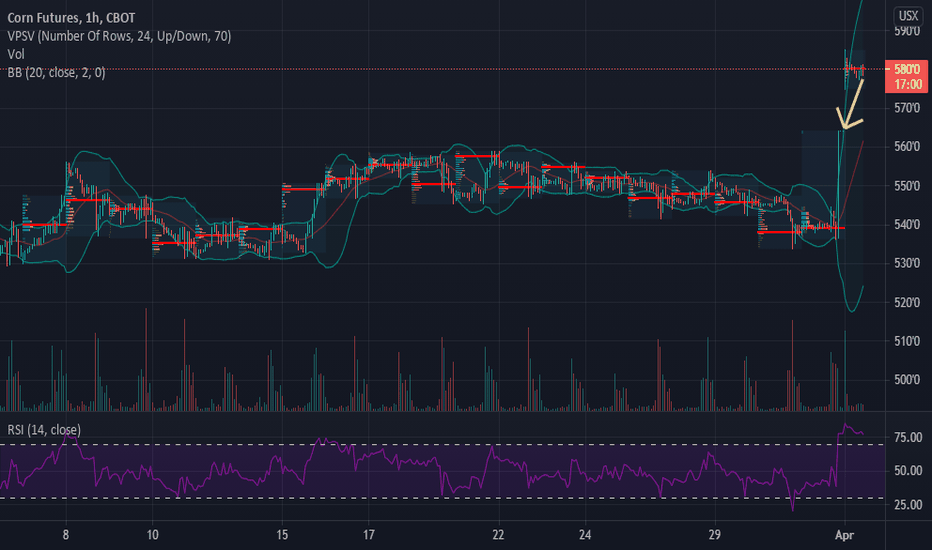Select the RSI (14, close) legend

44,429
